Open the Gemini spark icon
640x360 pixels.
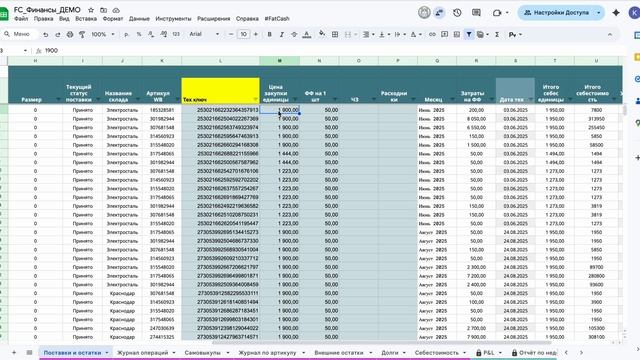point(616,13)
